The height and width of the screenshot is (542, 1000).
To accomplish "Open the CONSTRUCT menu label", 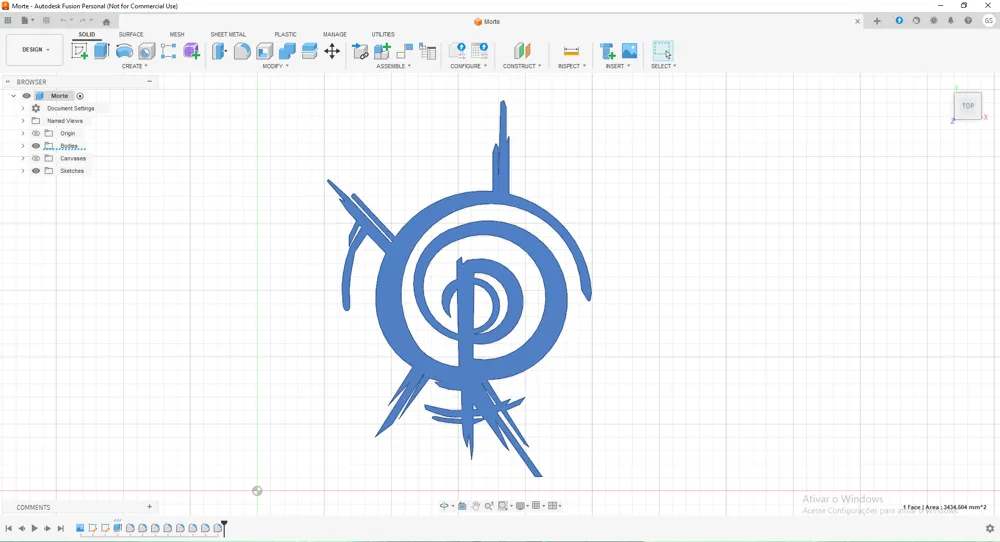I will pos(522,66).
